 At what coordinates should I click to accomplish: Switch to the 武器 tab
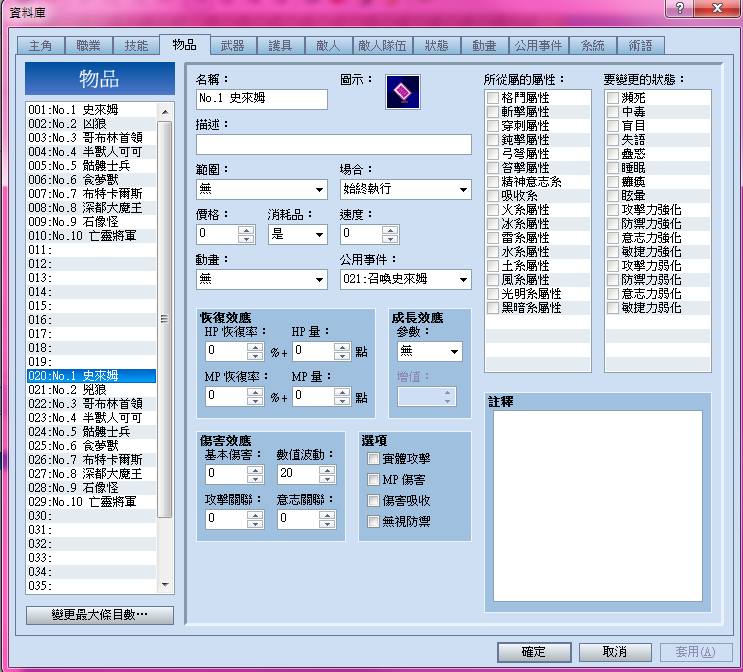(233, 46)
